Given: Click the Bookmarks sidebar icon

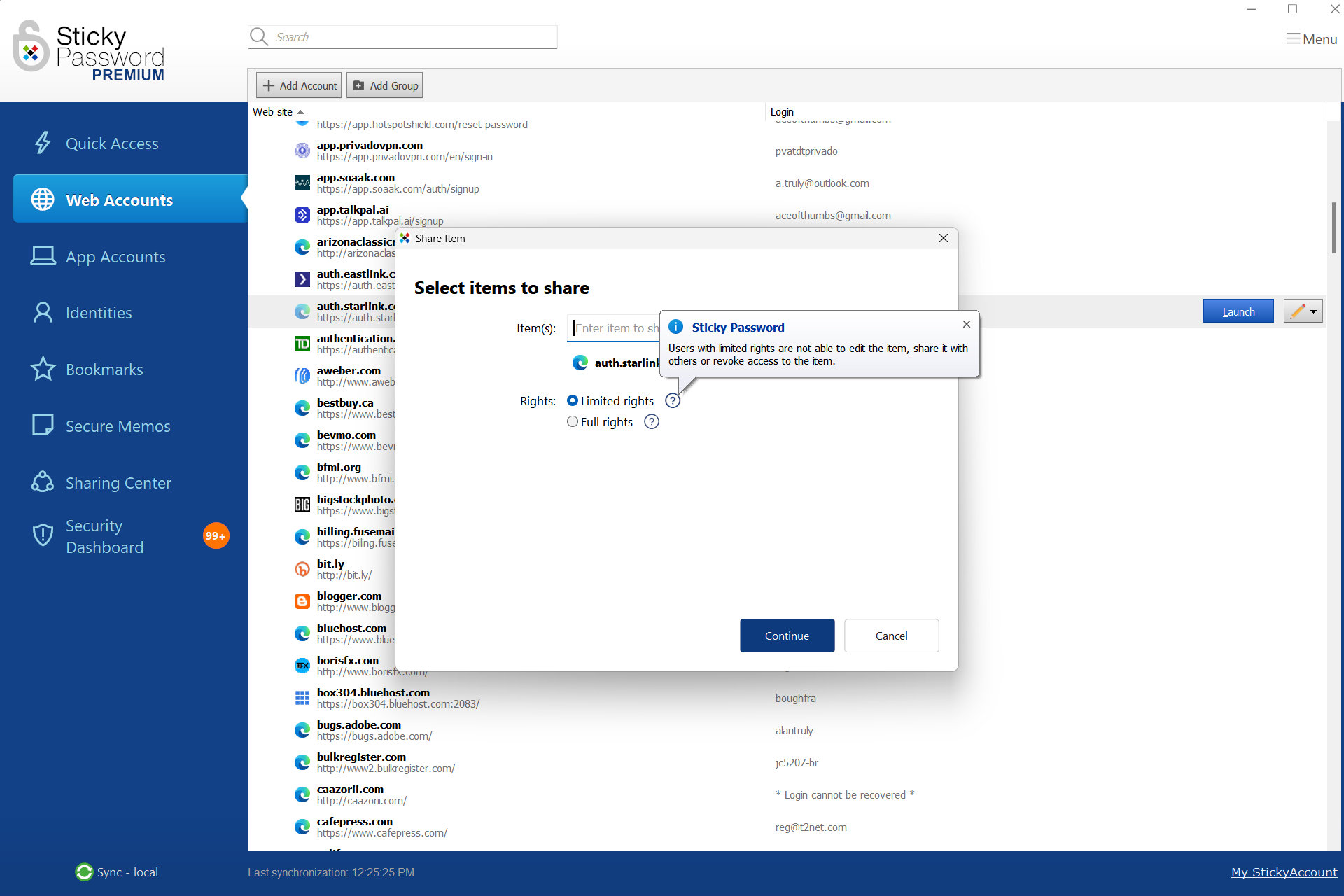Looking at the screenshot, I should point(41,369).
